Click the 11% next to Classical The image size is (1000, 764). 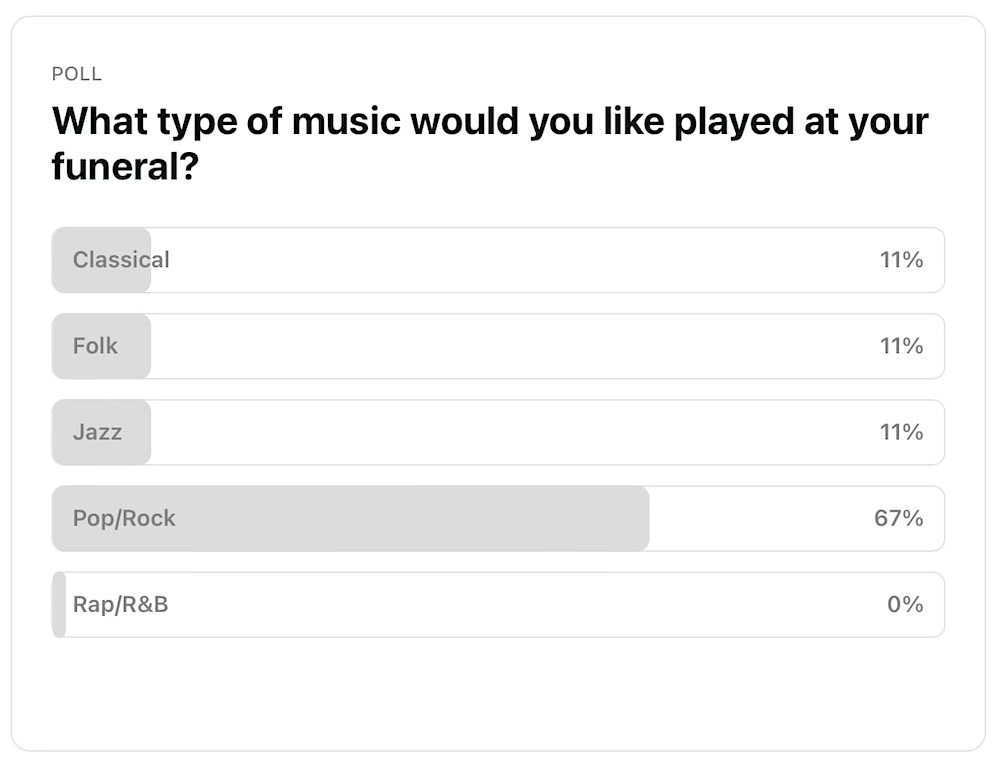click(x=905, y=260)
